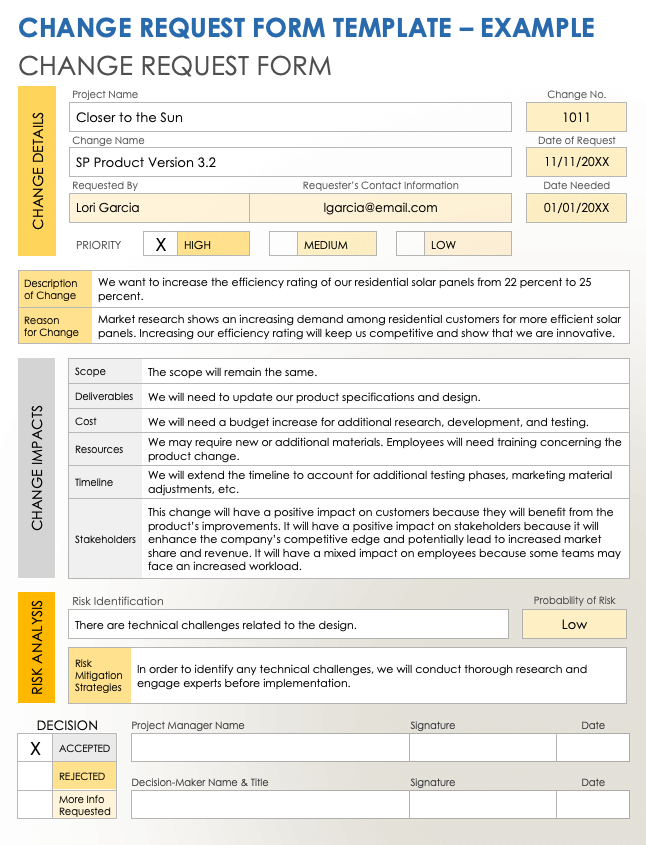
Task: Mark the REJECTED decision checkbox
Action: pos(35,776)
